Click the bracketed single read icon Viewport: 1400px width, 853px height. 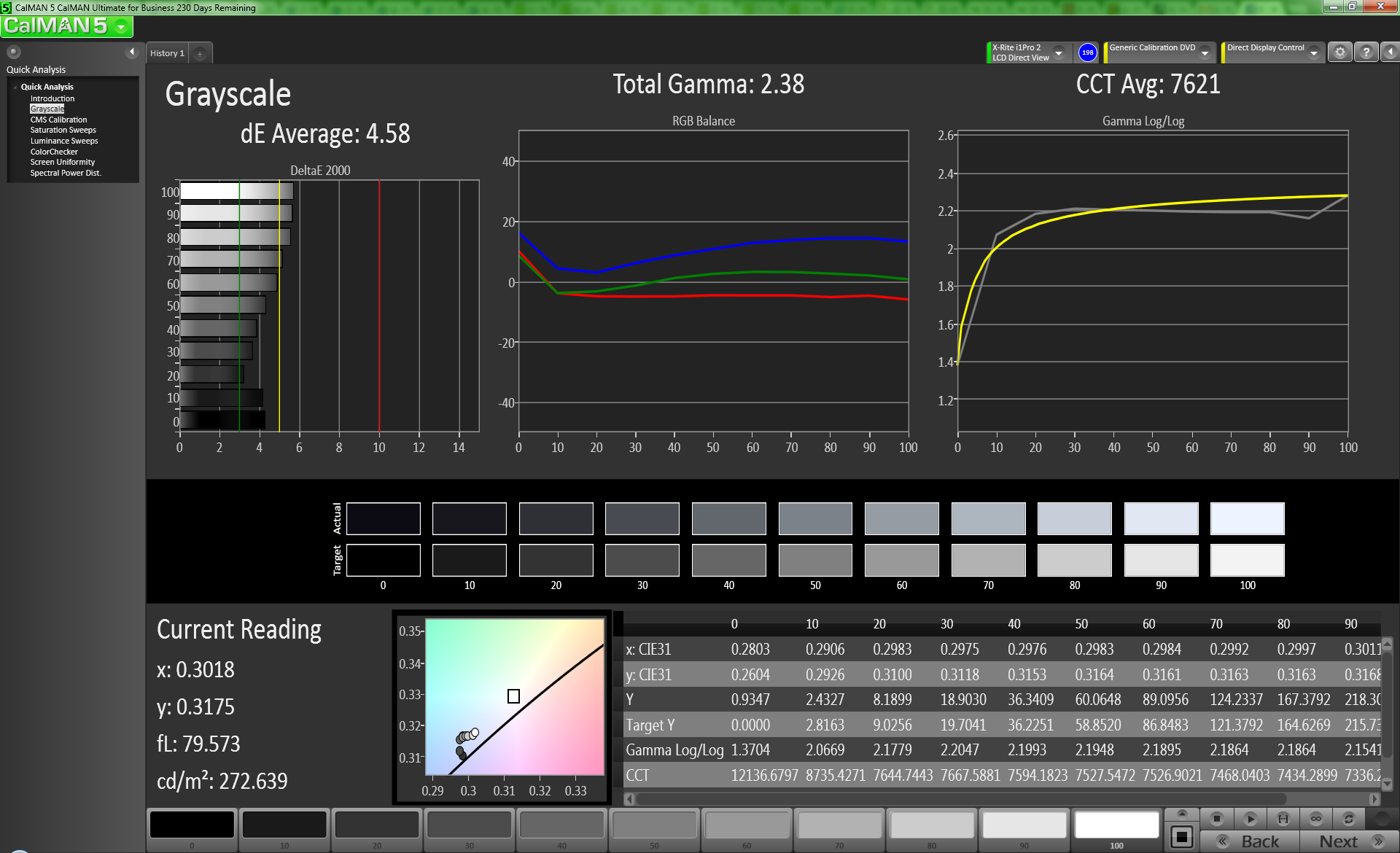tap(1283, 819)
